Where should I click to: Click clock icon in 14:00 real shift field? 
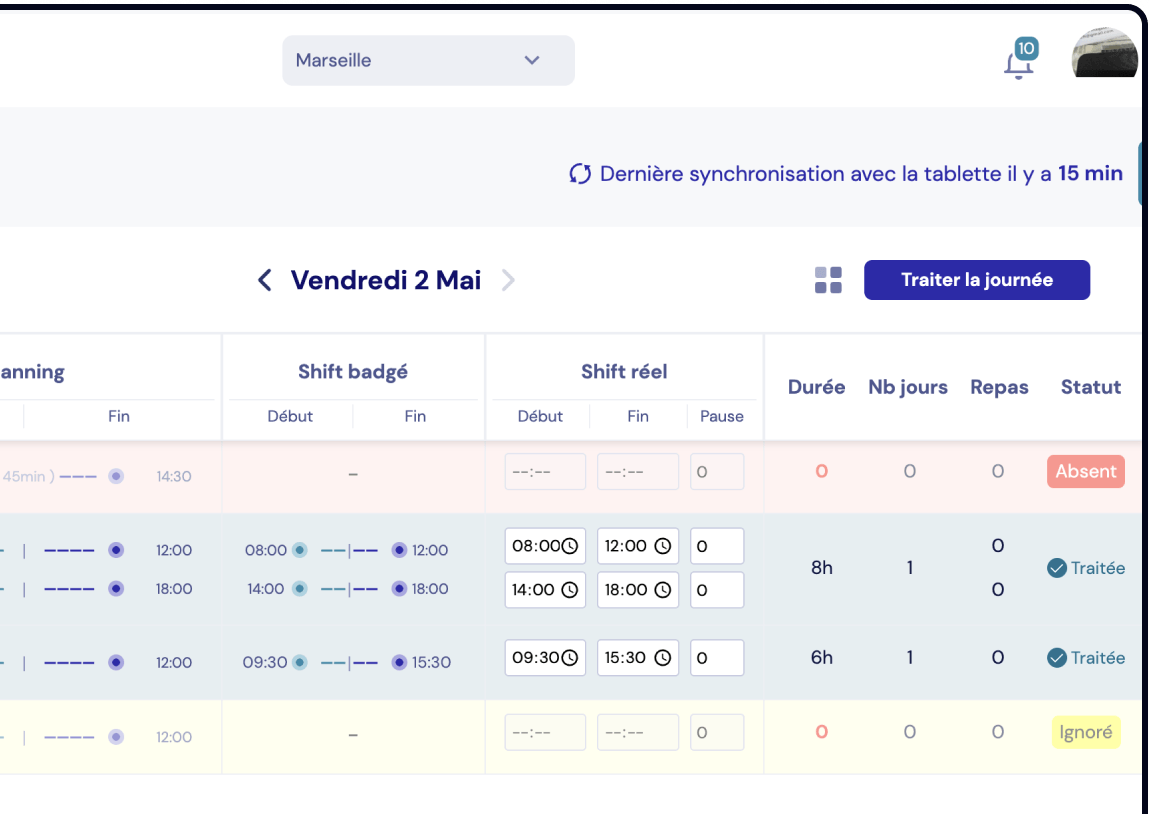(569, 590)
